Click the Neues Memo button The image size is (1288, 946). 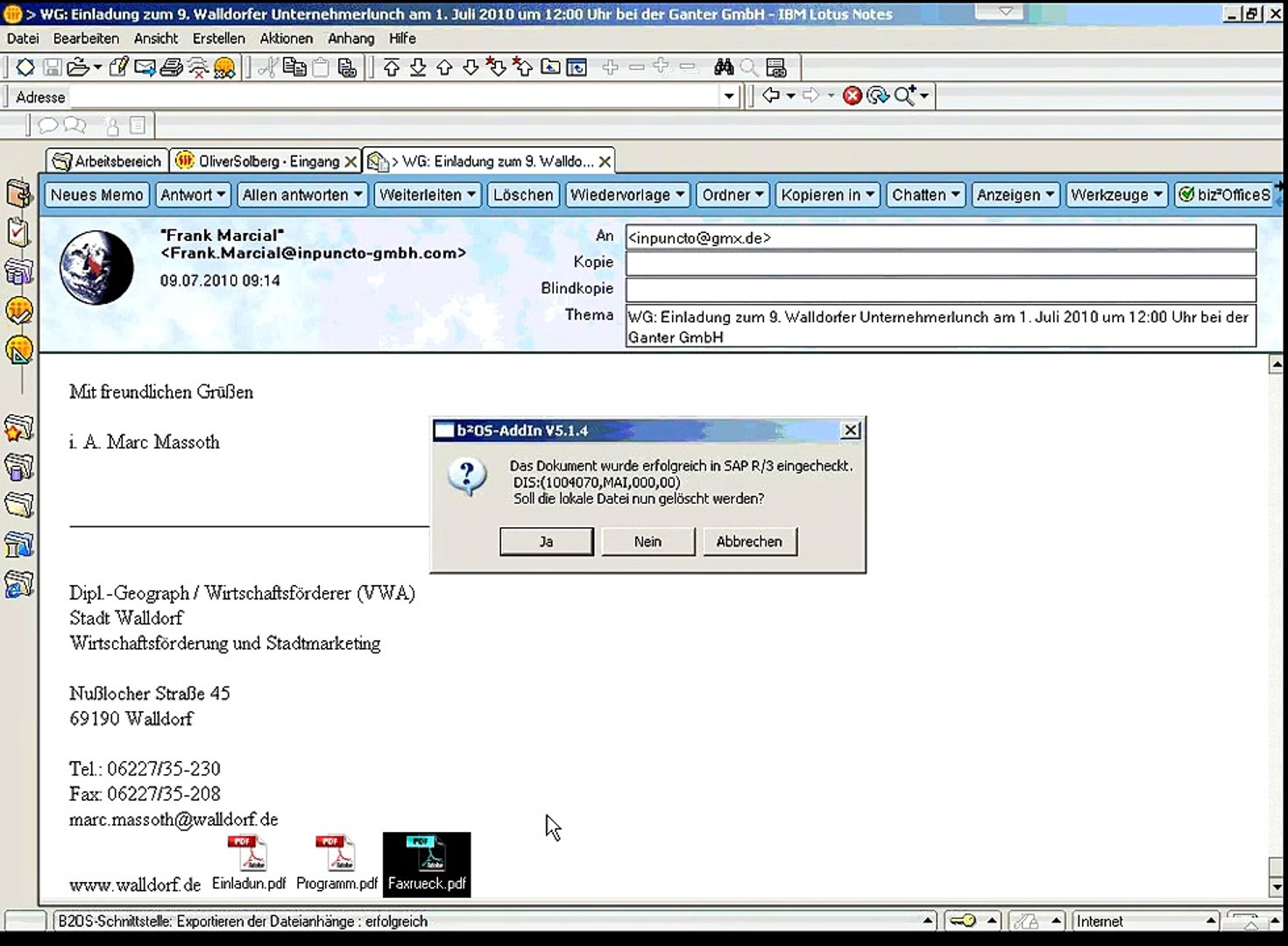tap(96, 194)
